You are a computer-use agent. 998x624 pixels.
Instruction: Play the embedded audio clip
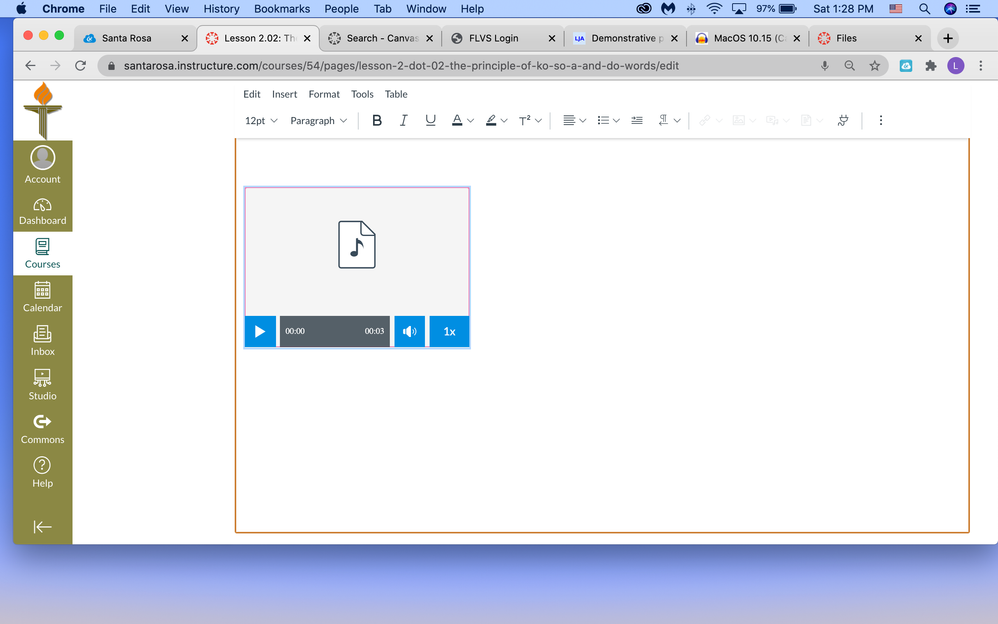(260, 331)
